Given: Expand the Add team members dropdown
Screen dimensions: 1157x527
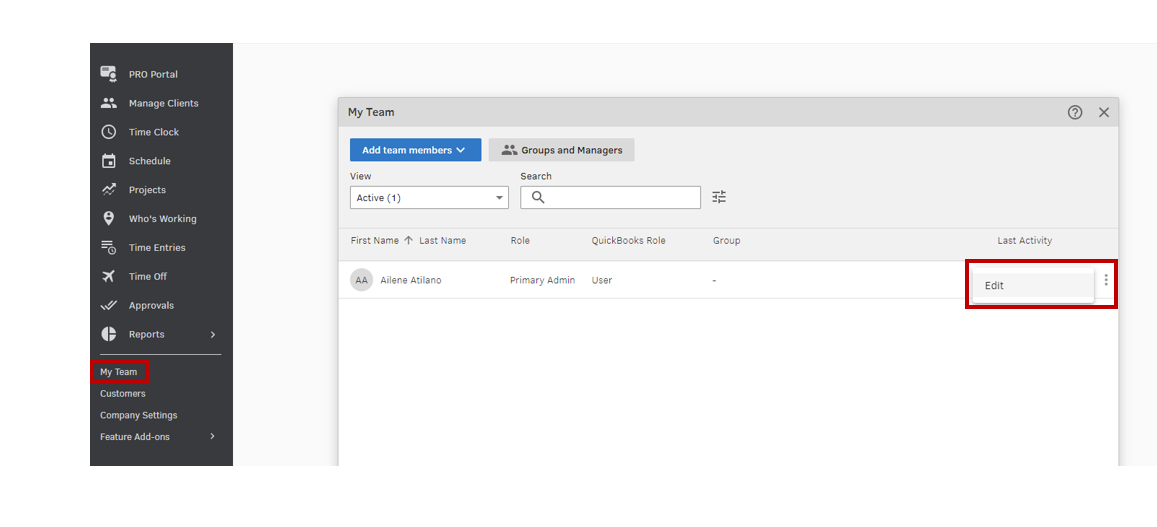Looking at the screenshot, I should (415, 150).
